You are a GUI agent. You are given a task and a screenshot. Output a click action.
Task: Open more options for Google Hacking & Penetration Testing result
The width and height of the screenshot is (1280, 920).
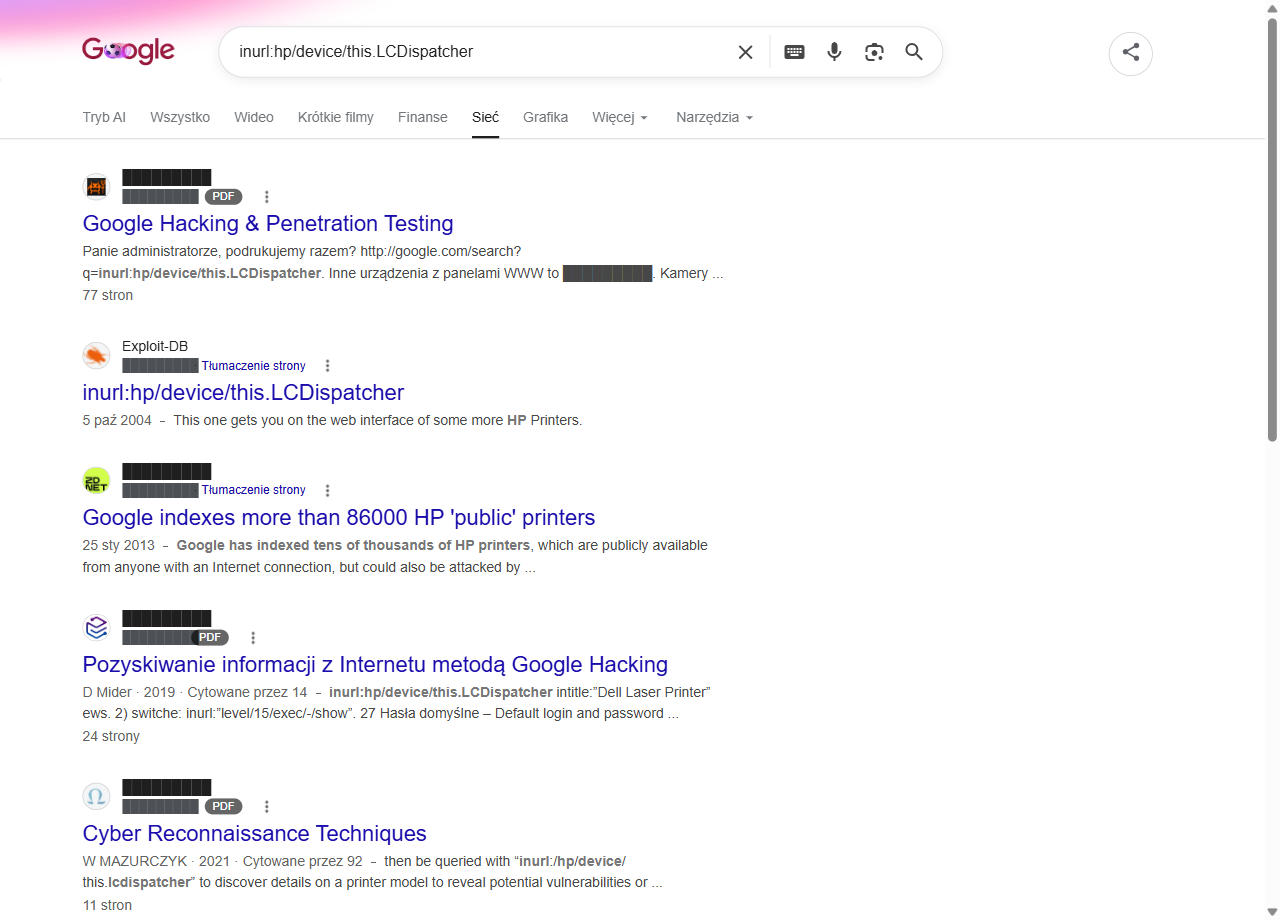tap(266, 197)
